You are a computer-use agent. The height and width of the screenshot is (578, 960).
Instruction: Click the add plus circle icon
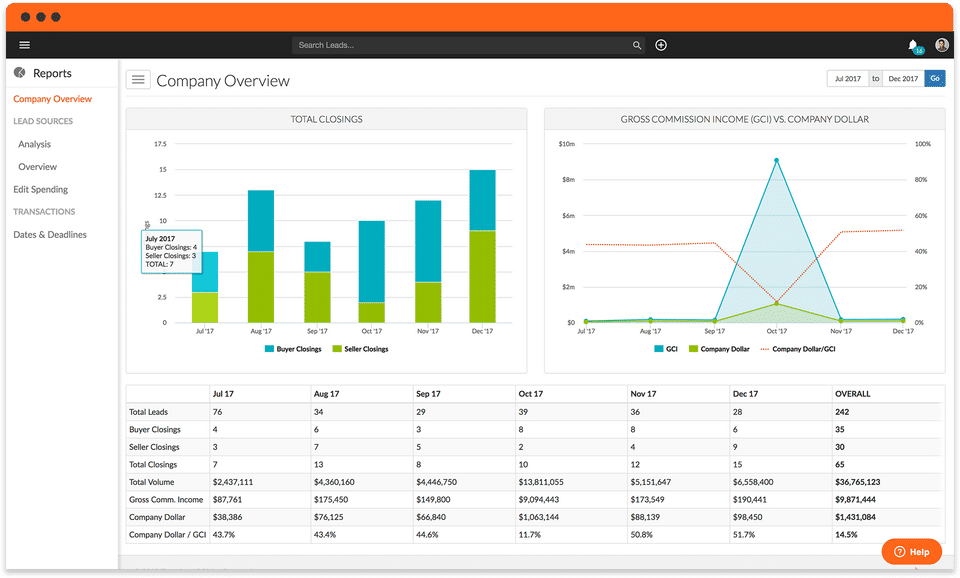click(x=661, y=45)
